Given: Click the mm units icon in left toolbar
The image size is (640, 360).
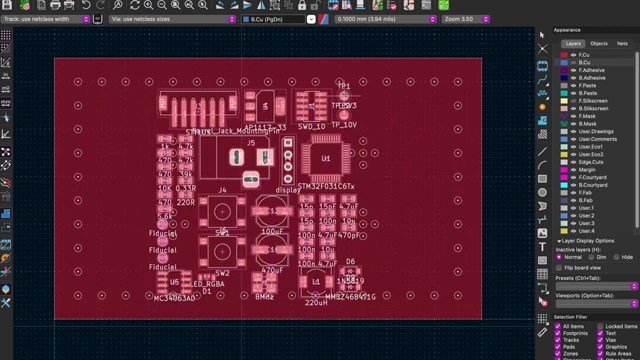Looking at the screenshot, I should [x=6, y=103].
